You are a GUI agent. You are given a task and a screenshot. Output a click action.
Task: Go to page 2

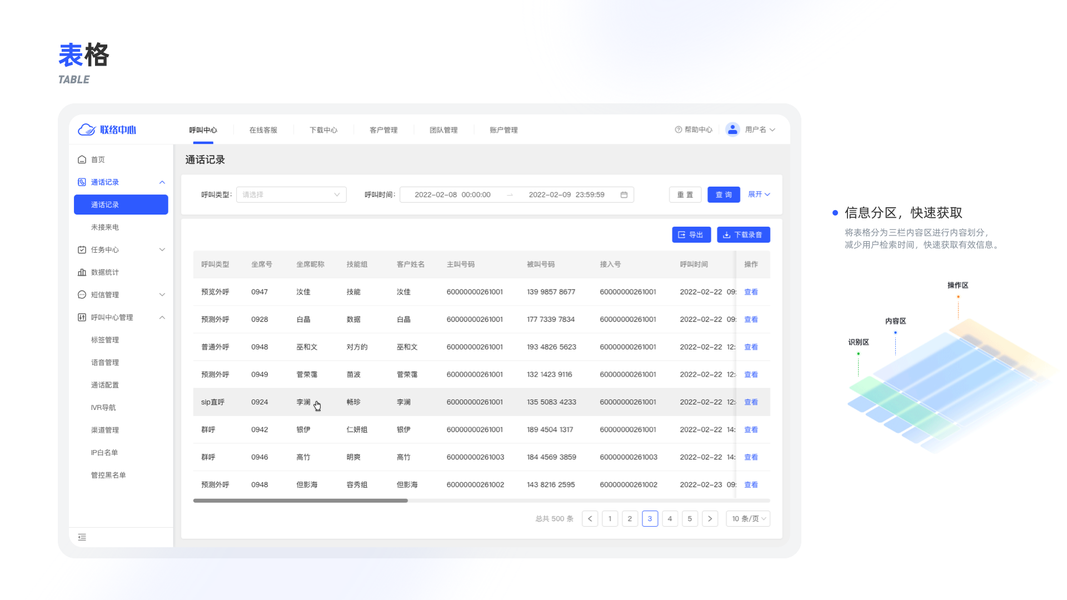629,518
